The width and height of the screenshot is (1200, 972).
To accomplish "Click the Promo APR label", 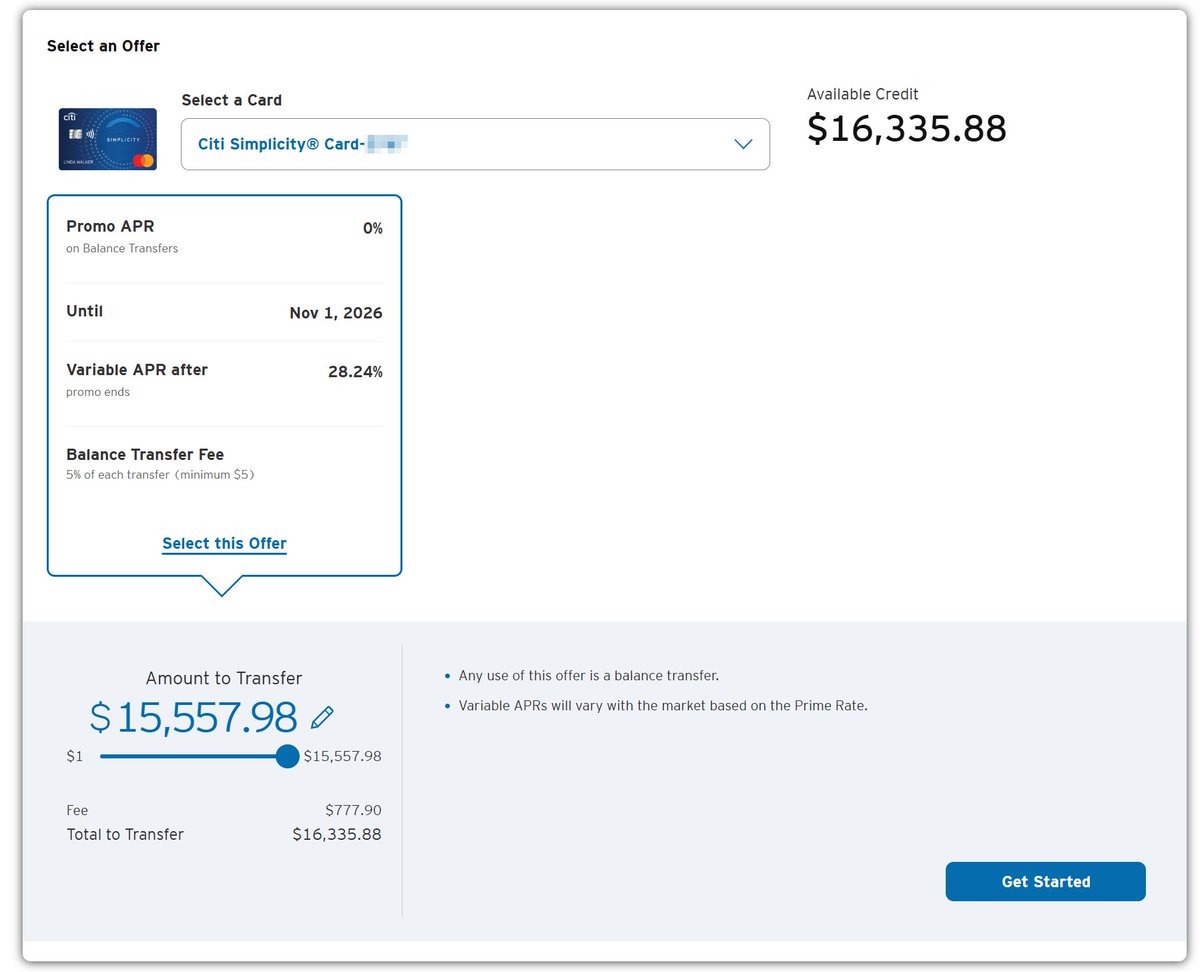I will click(x=110, y=226).
